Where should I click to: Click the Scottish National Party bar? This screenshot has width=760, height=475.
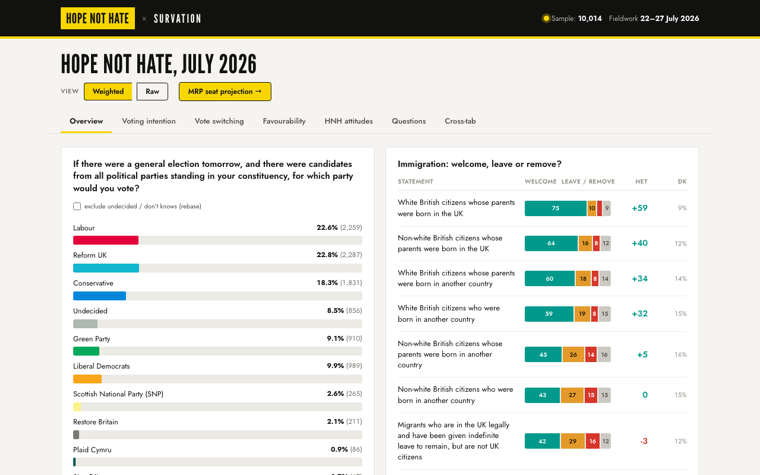tap(77, 407)
